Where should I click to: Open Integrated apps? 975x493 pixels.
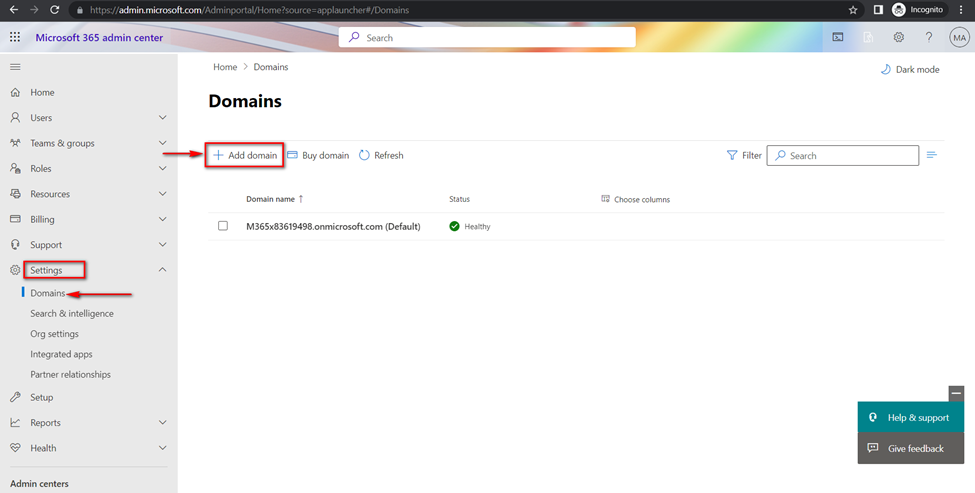[x=62, y=354]
